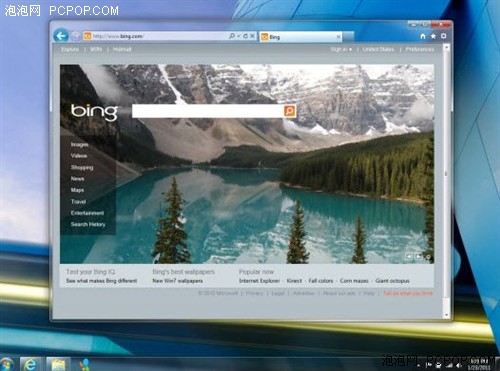Open News in the Bing sidebar
This screenshot has height=371, width=500.
[x=77, y=179]
